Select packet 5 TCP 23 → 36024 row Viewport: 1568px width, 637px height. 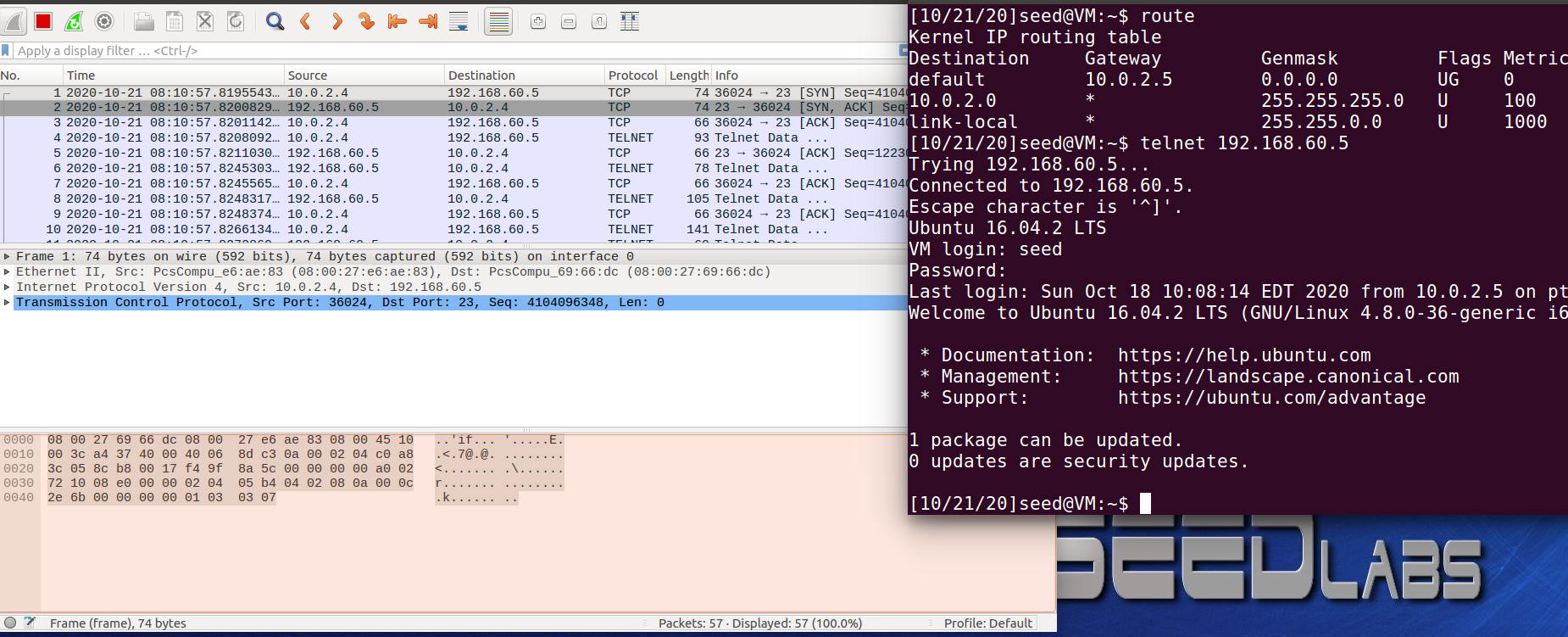(x=453, y=154)
